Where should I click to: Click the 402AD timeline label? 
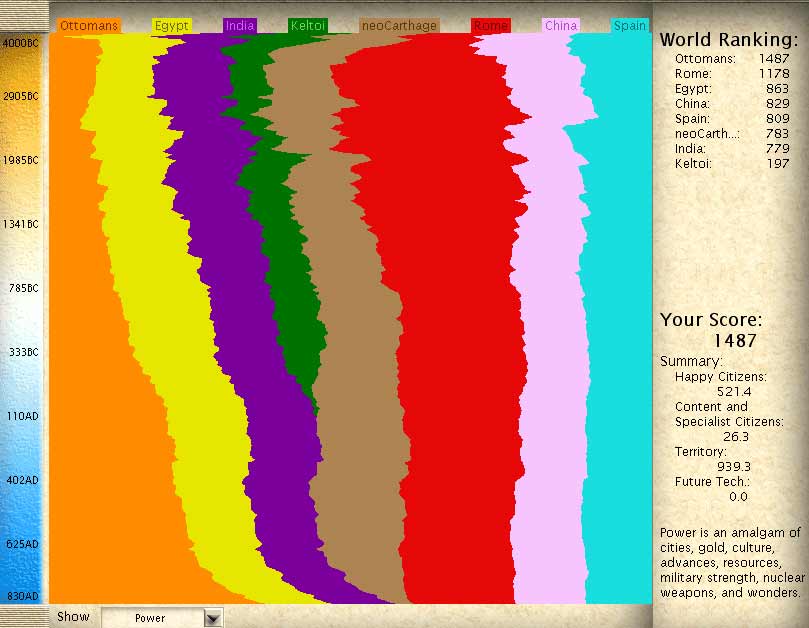coord(22,480)
